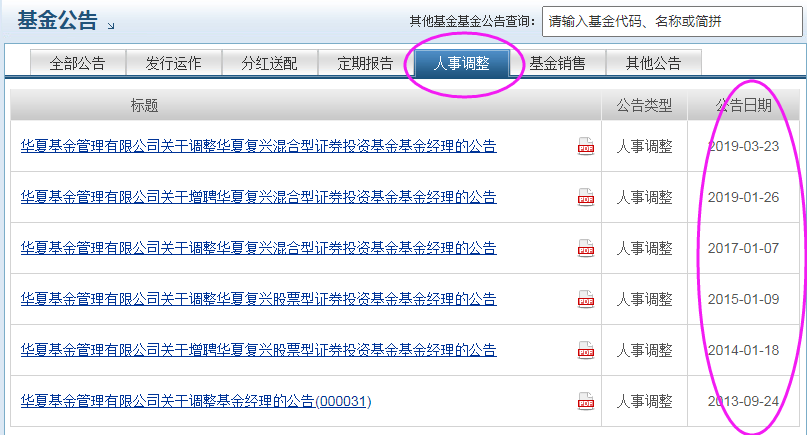Open 2019-03-23 调整华夏复兴混合型 fund manager announcement link
This screenshot has width=807, height=435.
(x=258, y=146)
